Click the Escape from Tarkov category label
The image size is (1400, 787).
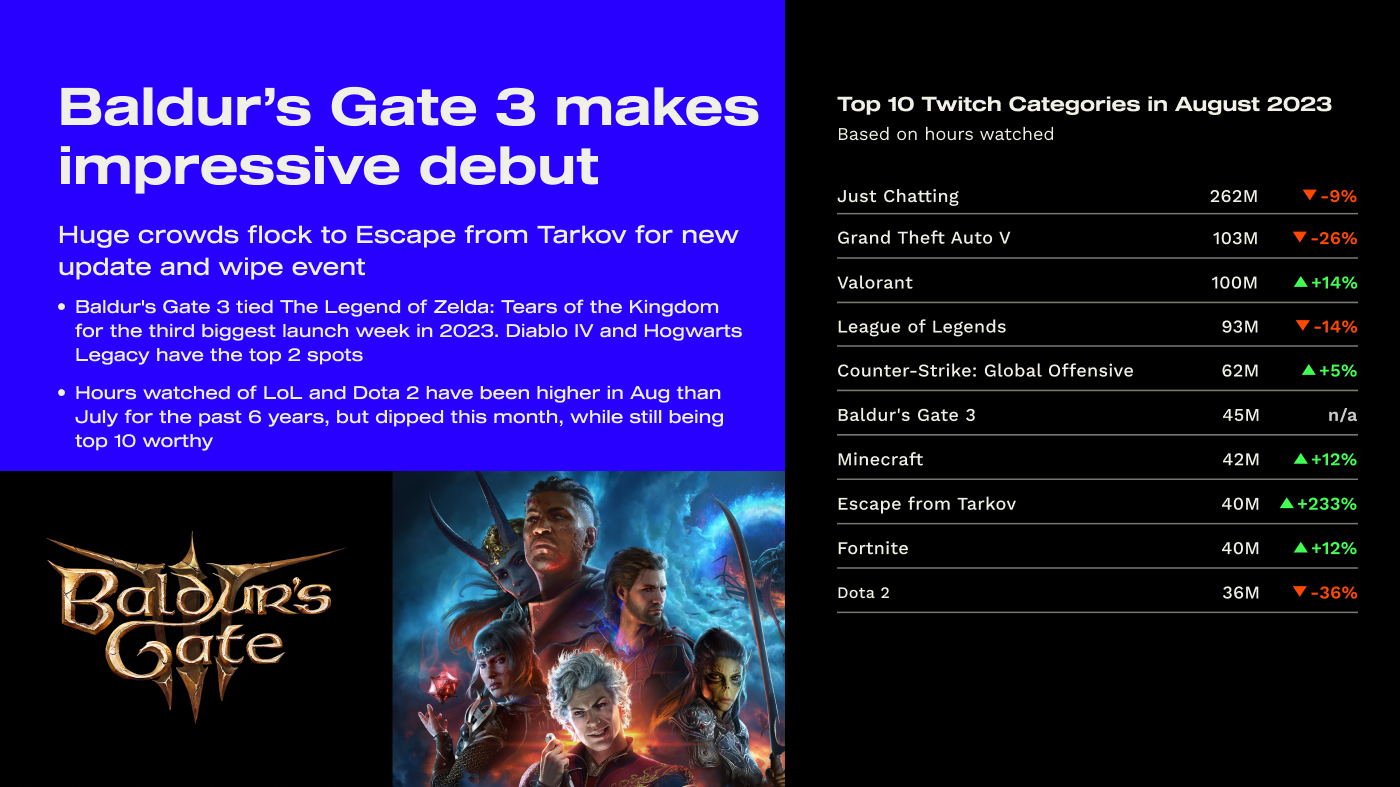926,504
